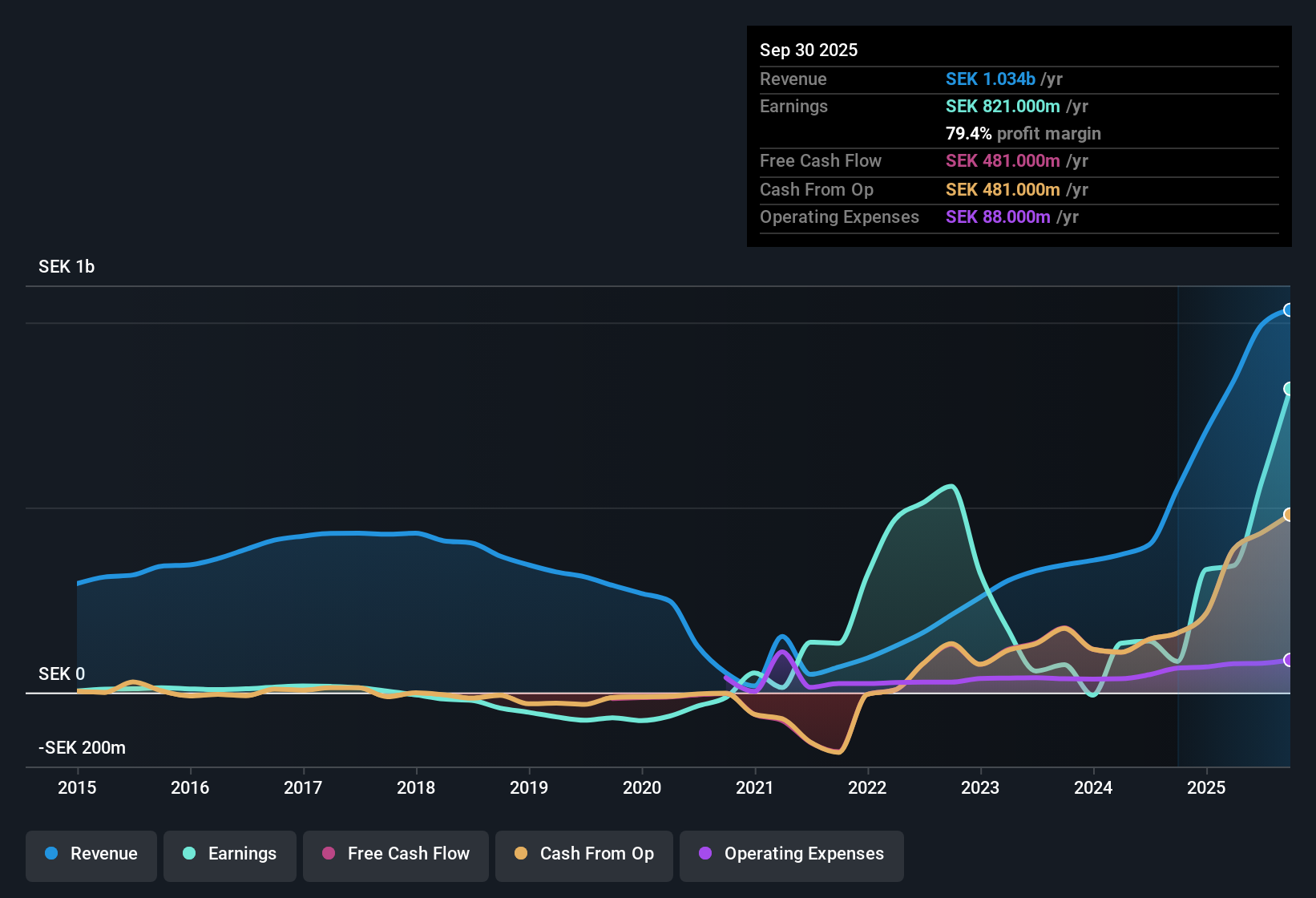1316x898 pixels.
Task: Click the Operating Expenses endpoint marker
Action: [x=1288, y=660]
